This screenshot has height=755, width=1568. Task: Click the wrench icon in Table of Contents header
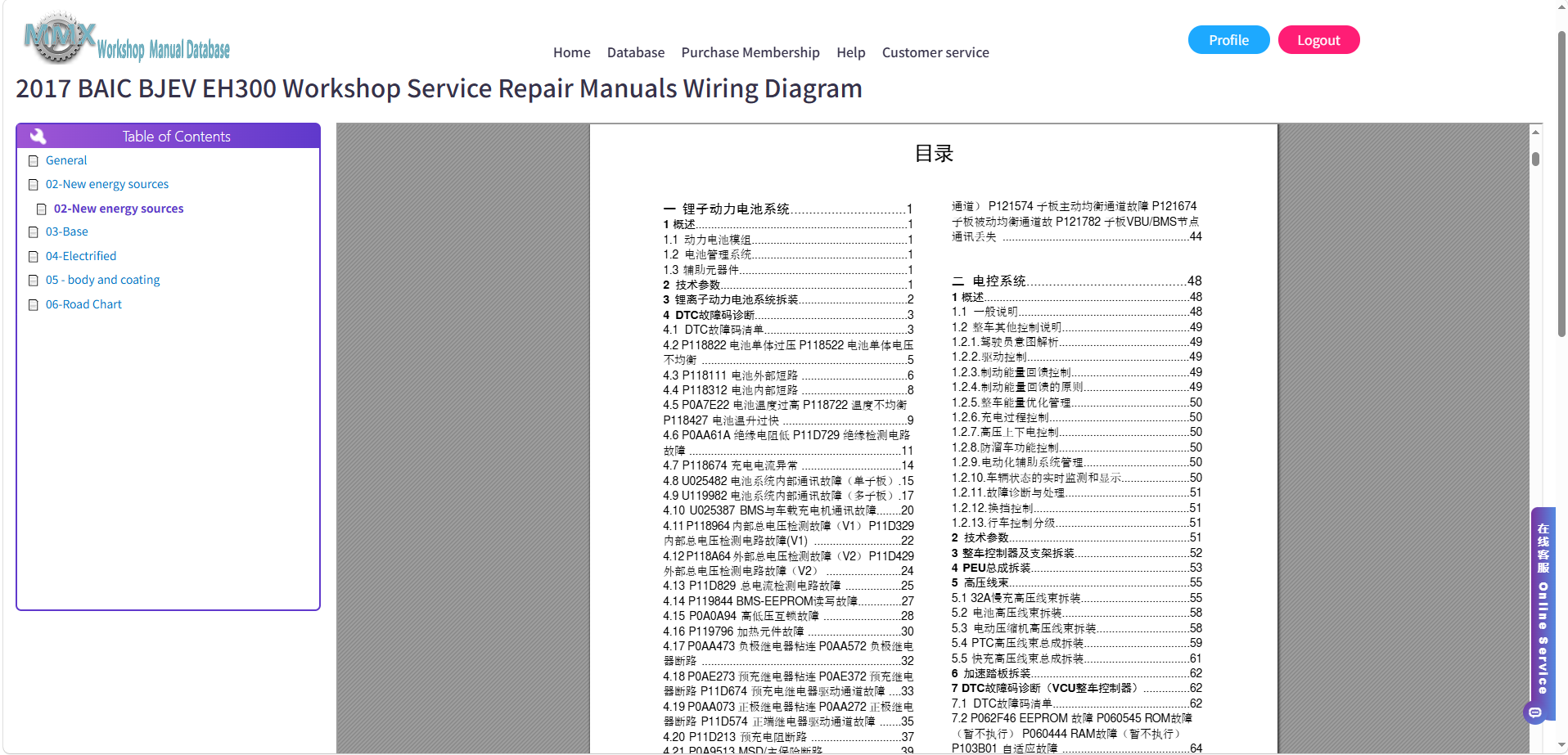[x=38, y=137]
